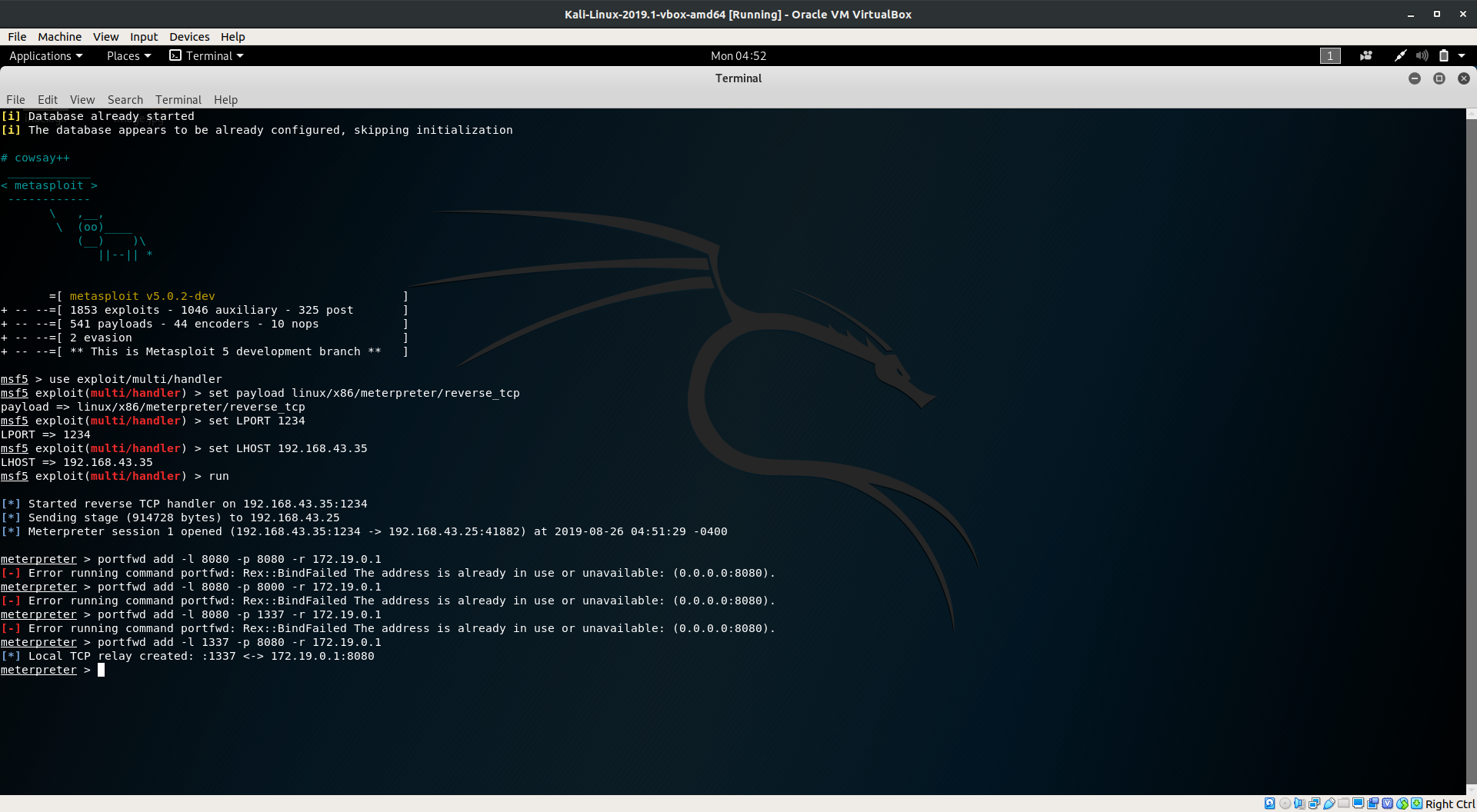This screenshot has width=1477, height=812.
Task: Click the green arrow keyboard capture icon
Action: coord(1416,804)
